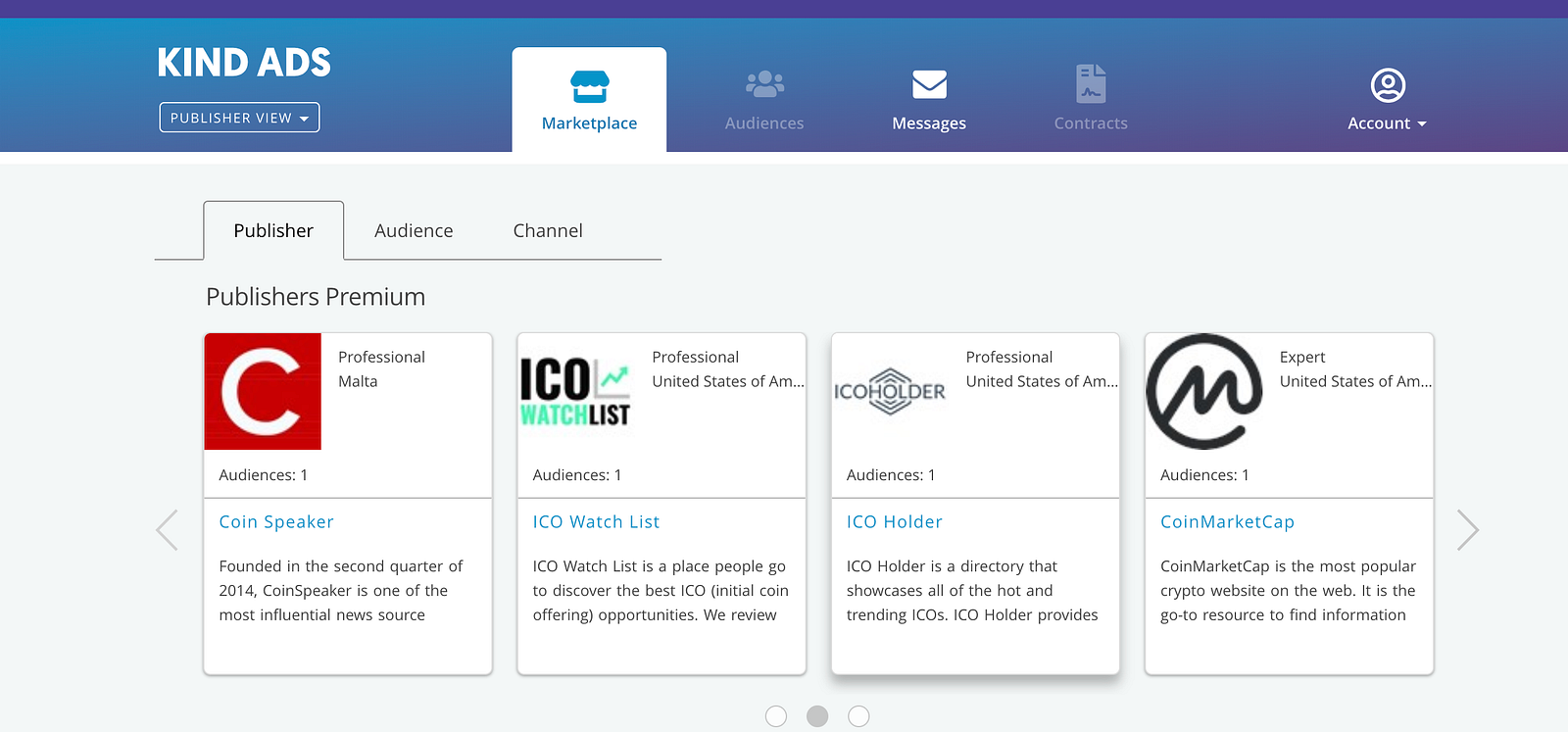The height and width of the screenshot is (732, 1568).
Task: Click the ICO Watch List description text
Action: [x=661, y=591]
